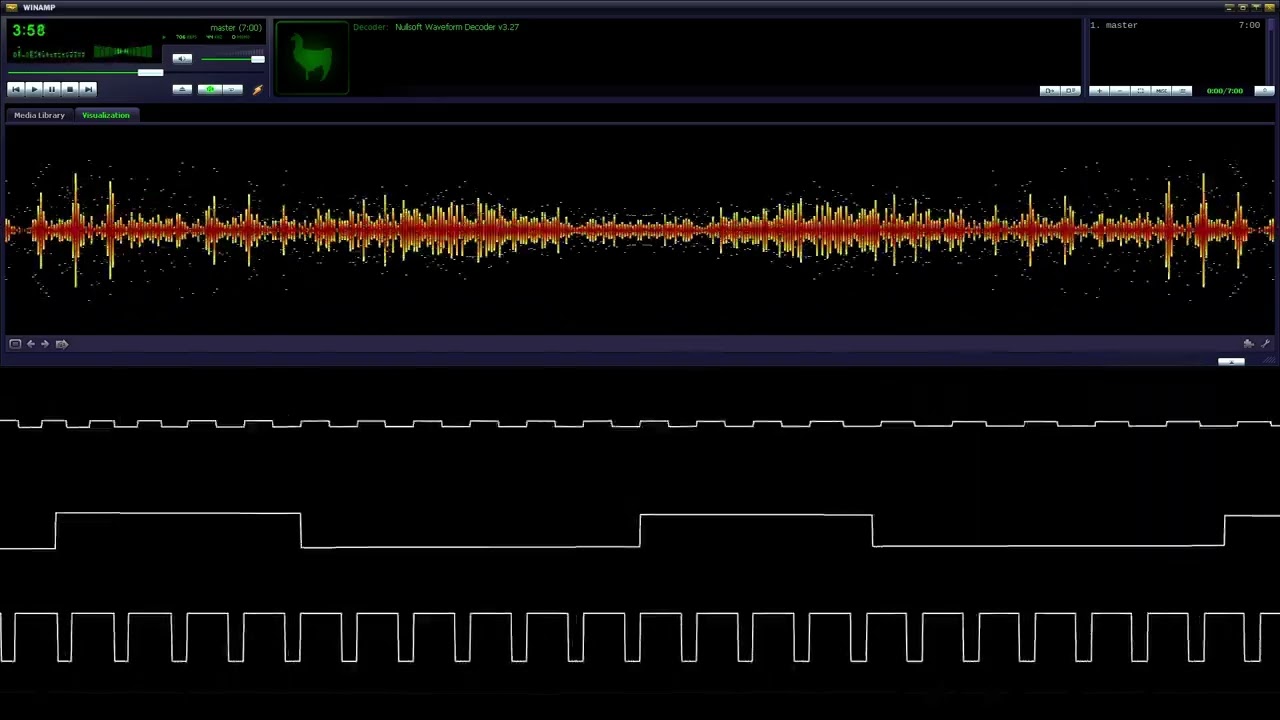Switch to the Visualization tab
The image size is (1280, 720).
106,115
